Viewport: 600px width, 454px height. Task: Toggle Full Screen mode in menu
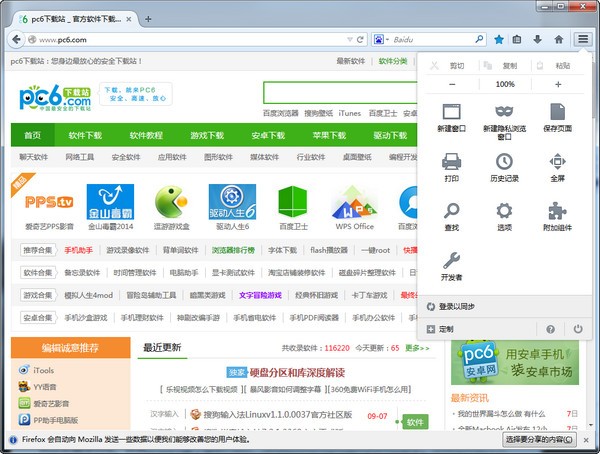[x=557, y=161]
